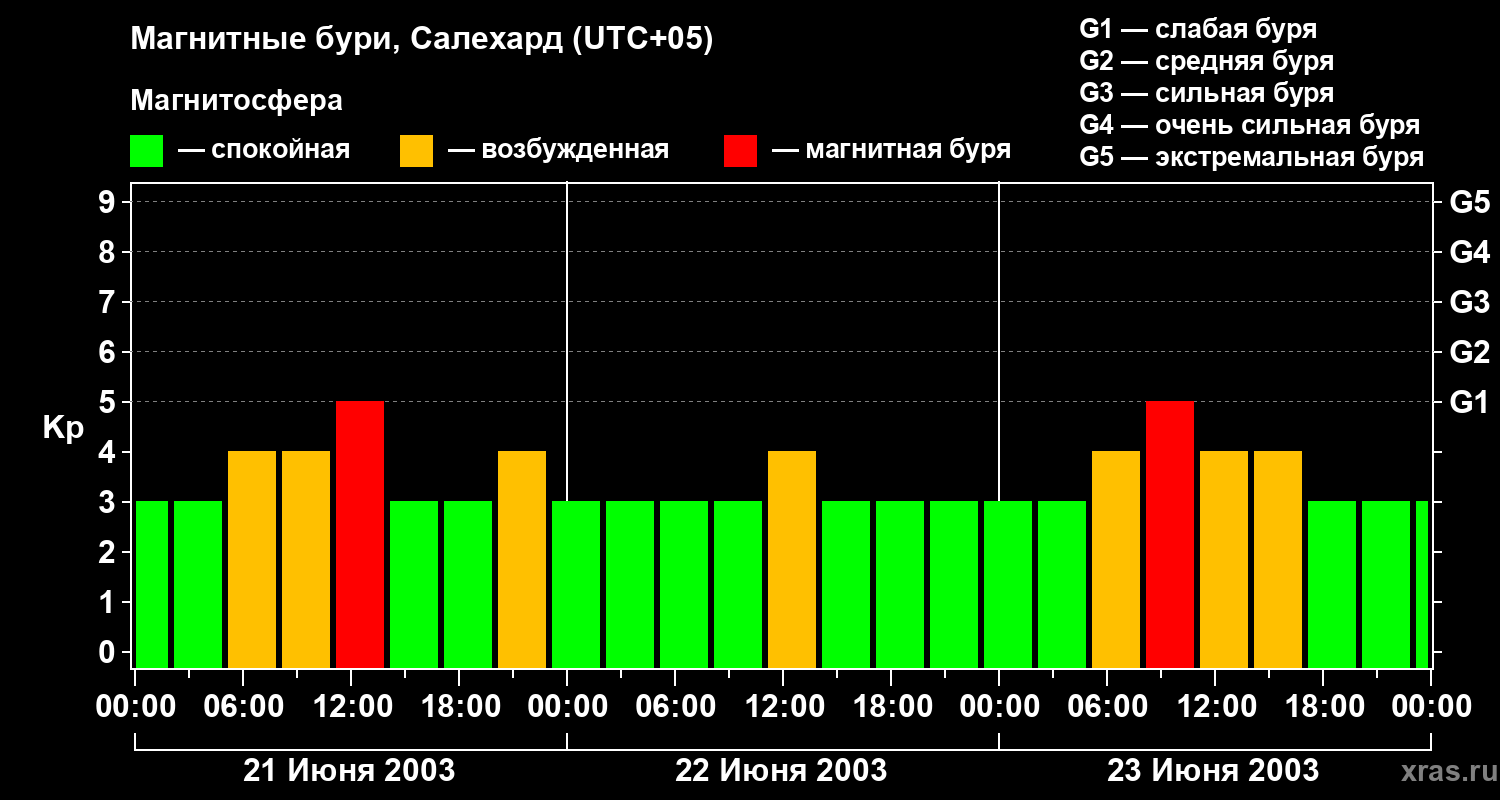
Task: Click the green bar right after 21 June's red bar
Action: pos(414,584)
